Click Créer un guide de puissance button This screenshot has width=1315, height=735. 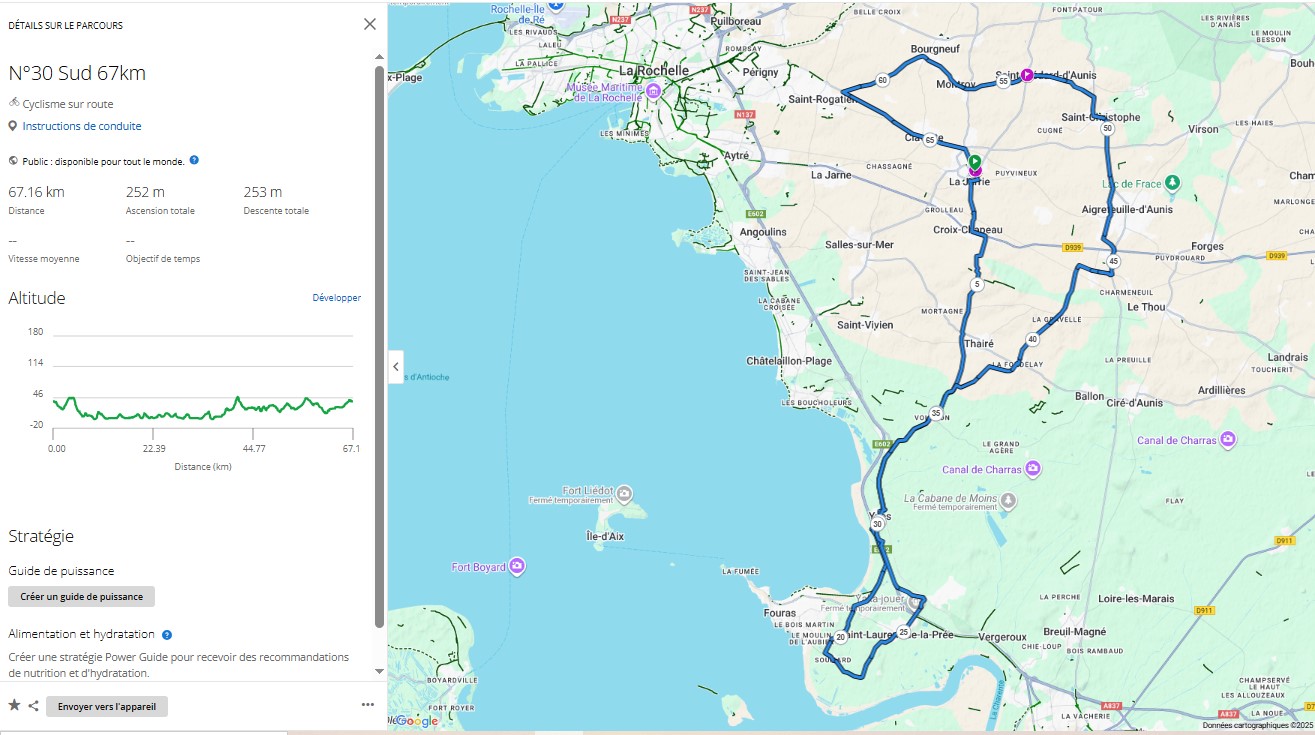click(81, 597)
